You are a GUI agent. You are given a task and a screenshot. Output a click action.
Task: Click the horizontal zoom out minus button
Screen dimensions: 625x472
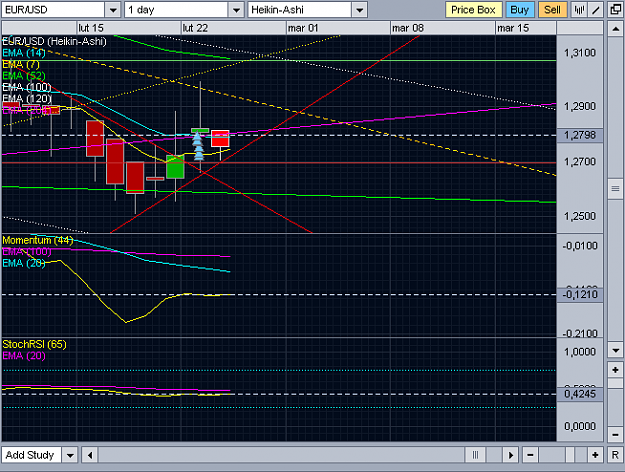(530, 455)
